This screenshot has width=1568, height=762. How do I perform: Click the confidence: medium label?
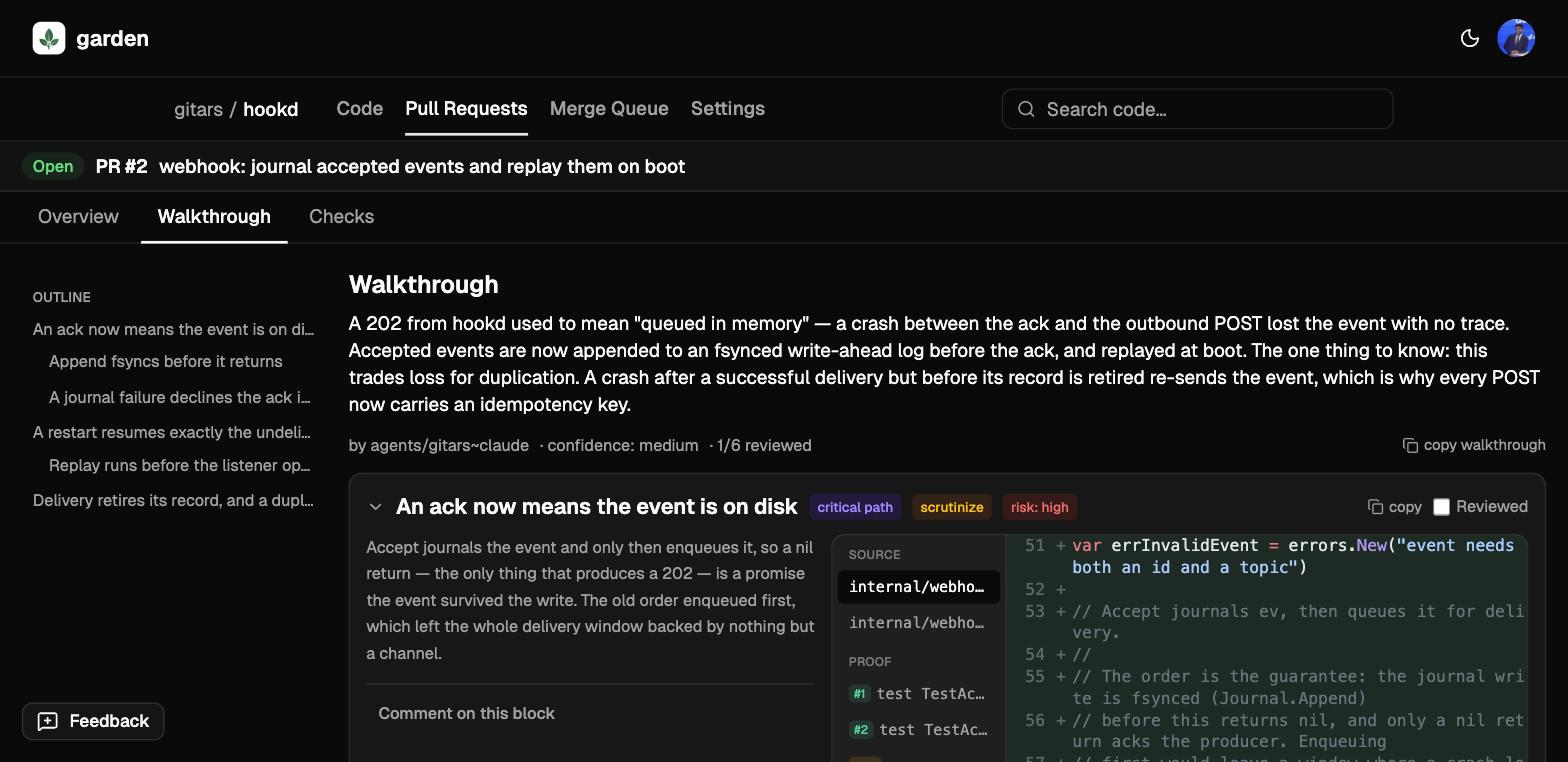pyautogui.click(x=622, y=445)
